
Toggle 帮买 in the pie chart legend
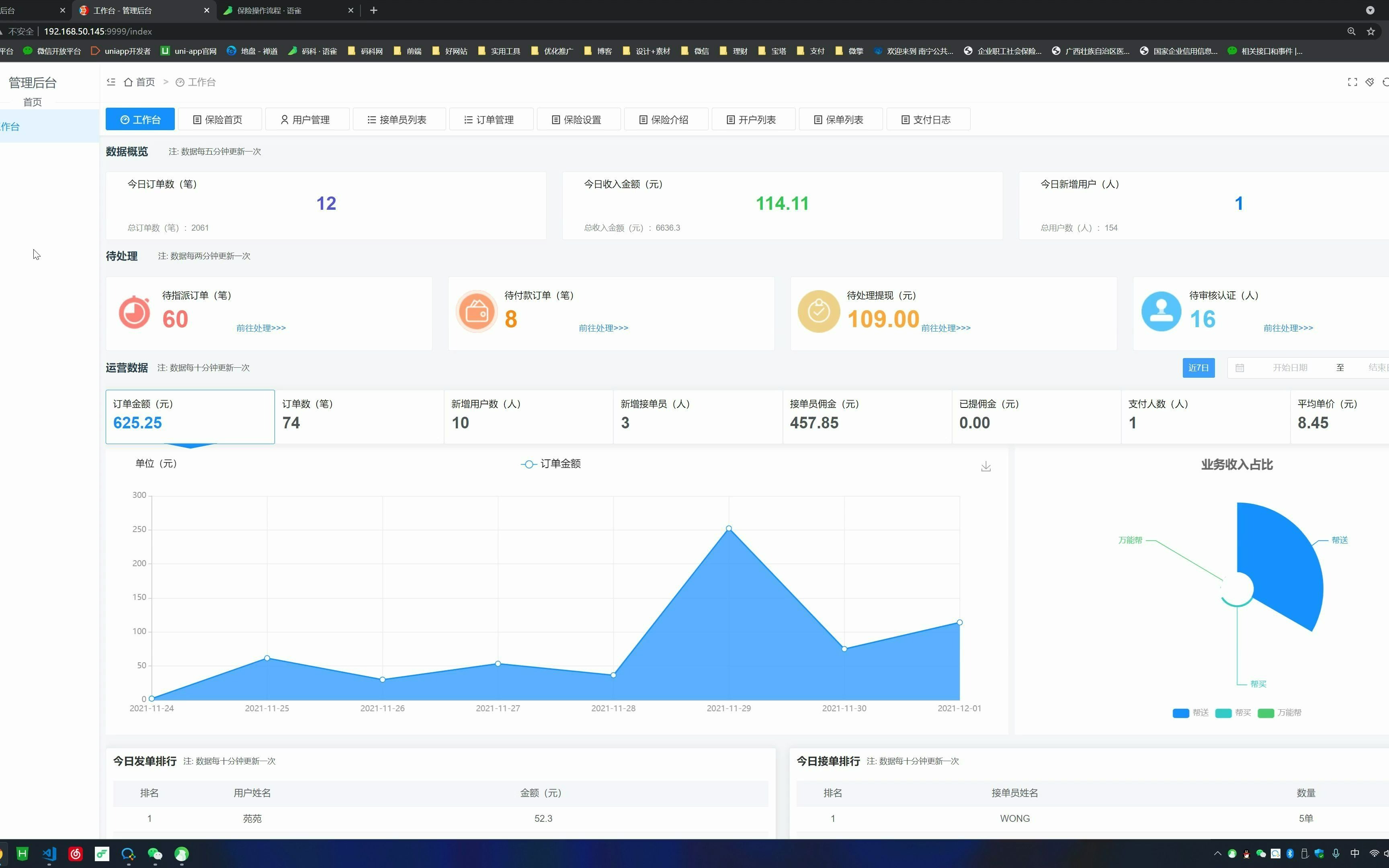coord(1233,713)
